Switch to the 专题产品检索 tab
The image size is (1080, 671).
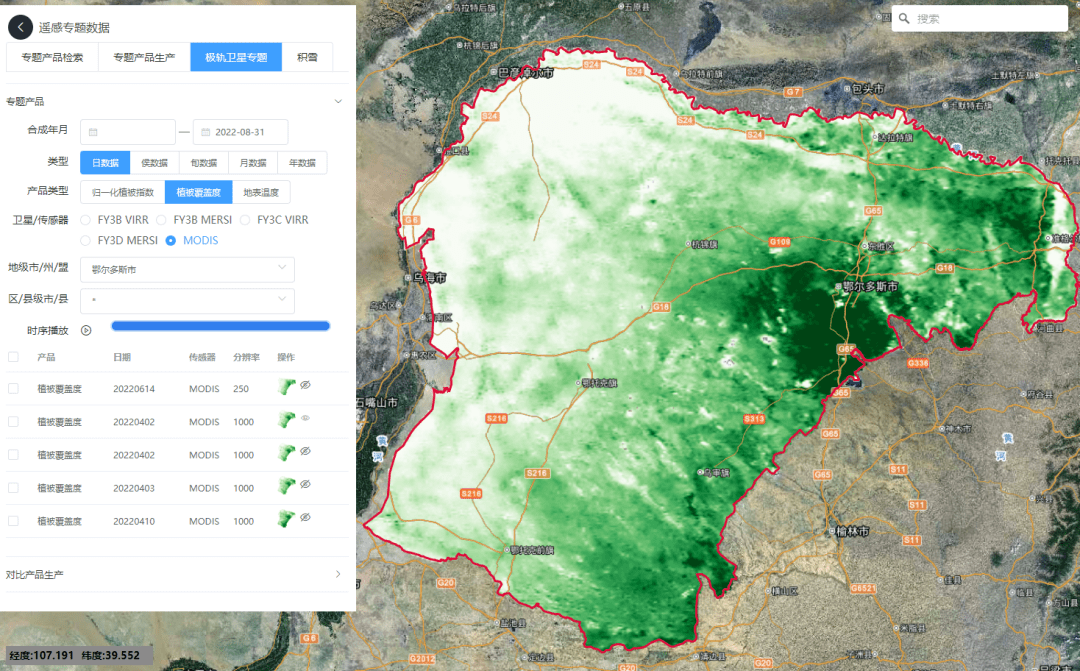click(x=52, y=57)
